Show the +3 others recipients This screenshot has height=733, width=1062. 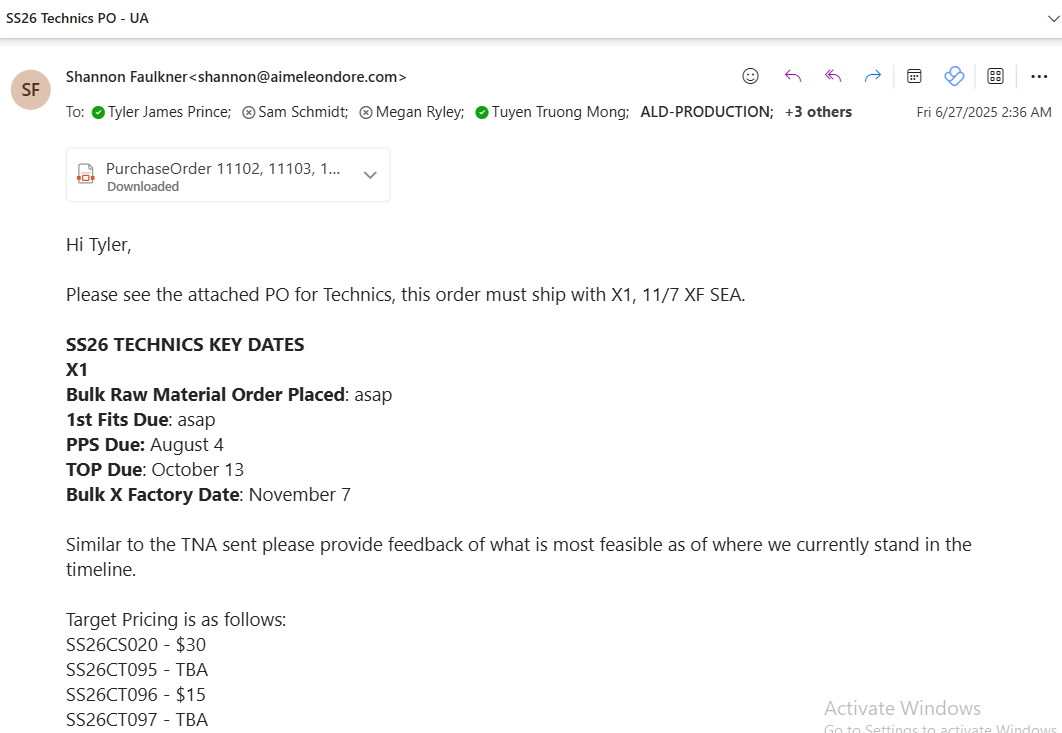[x=818, y=112]
